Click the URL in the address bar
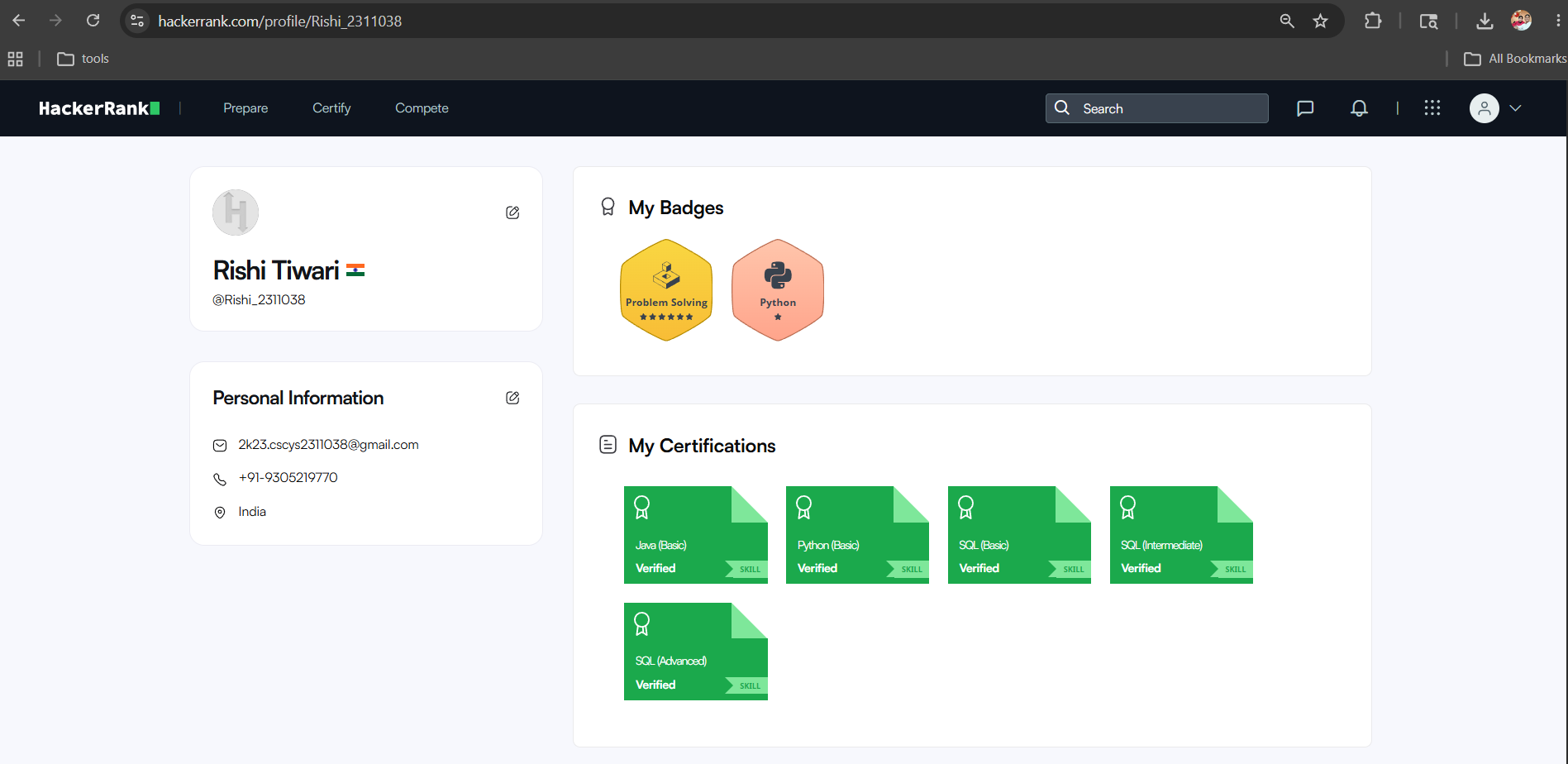1568x764 pixels. coord(280,21)
